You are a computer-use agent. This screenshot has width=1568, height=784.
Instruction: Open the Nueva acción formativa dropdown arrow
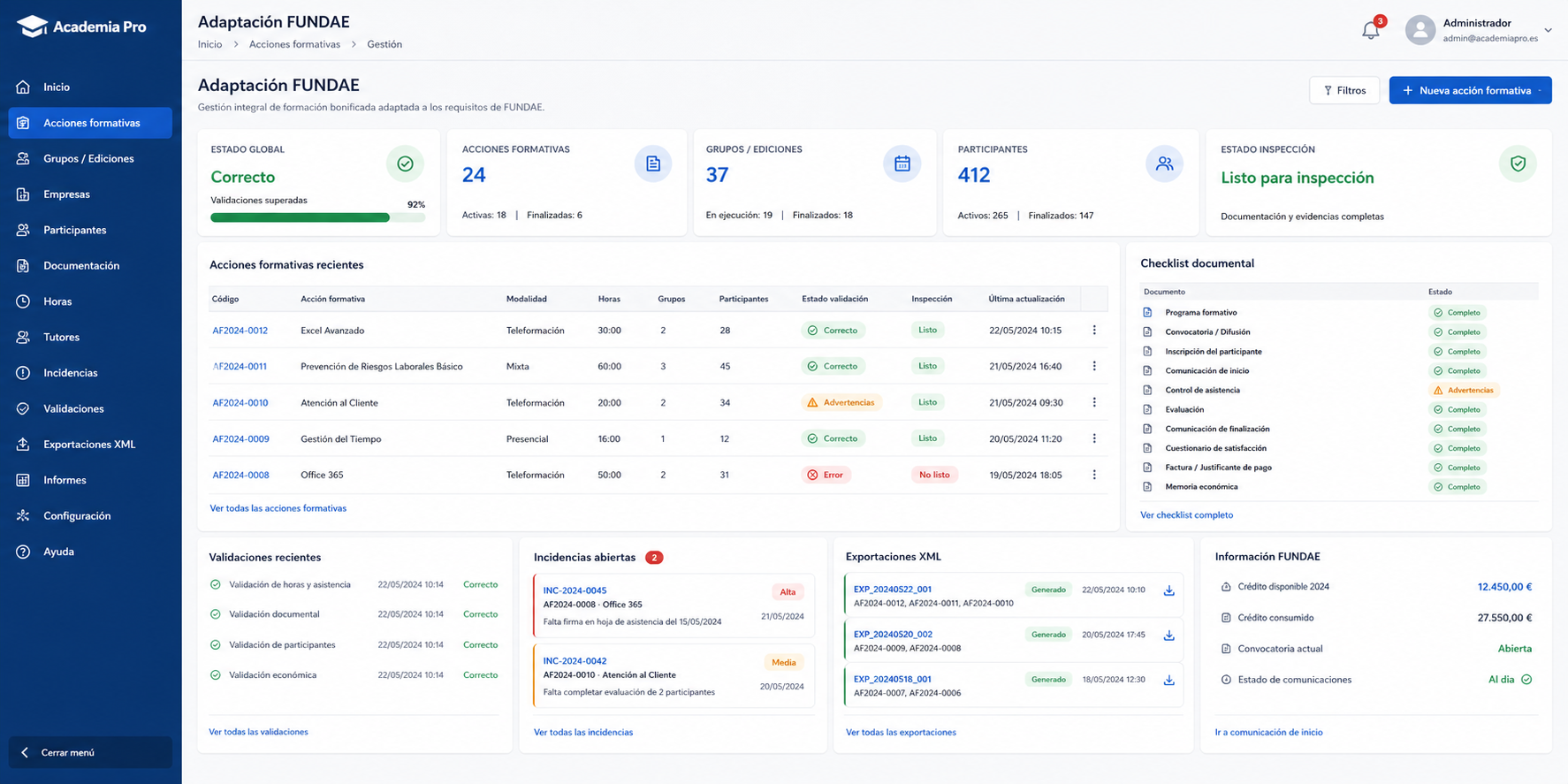1540,90
